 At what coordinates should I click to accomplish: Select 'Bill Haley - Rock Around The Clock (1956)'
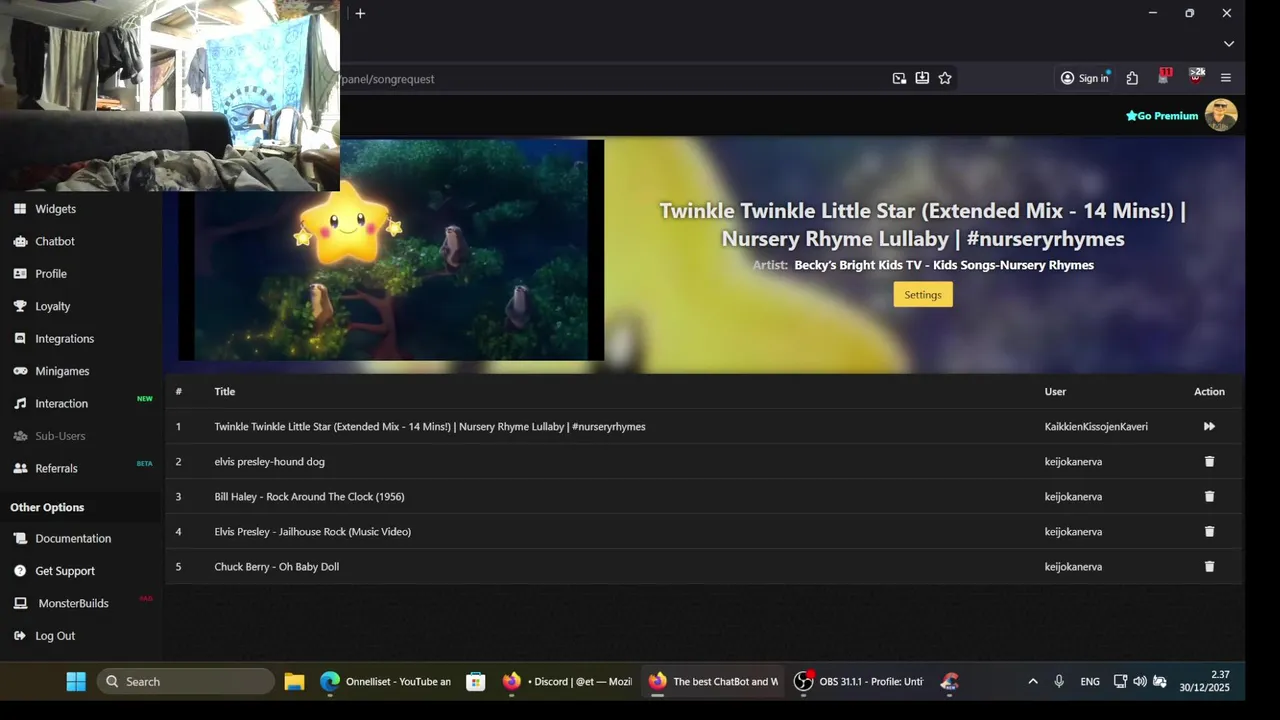[309, 496]
